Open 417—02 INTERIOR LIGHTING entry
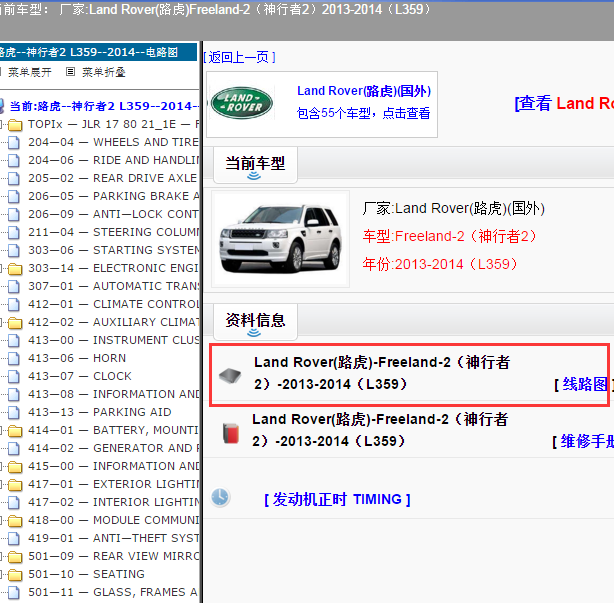Image resolution: width=614 pixels, height=603 pixels. click(114, 503)
